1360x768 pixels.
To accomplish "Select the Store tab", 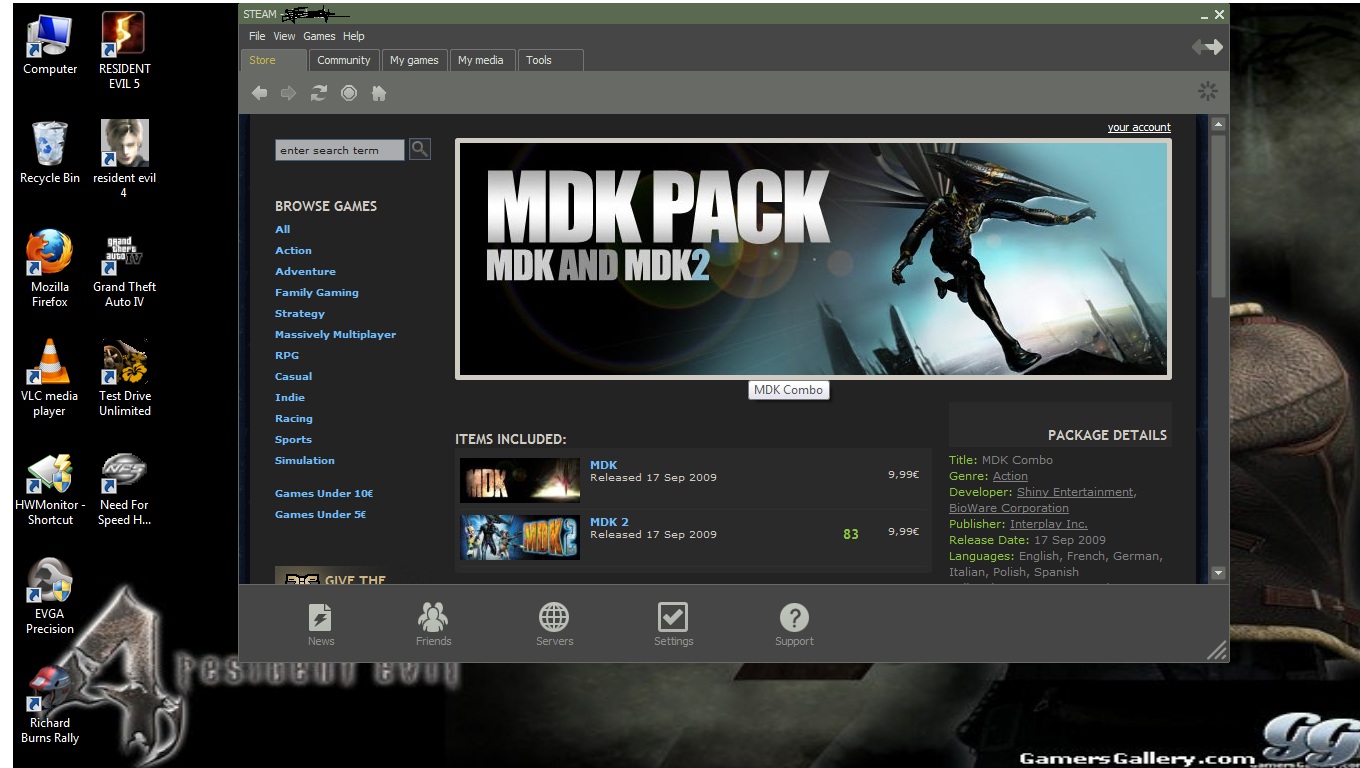I will click(x=273, y=60).
